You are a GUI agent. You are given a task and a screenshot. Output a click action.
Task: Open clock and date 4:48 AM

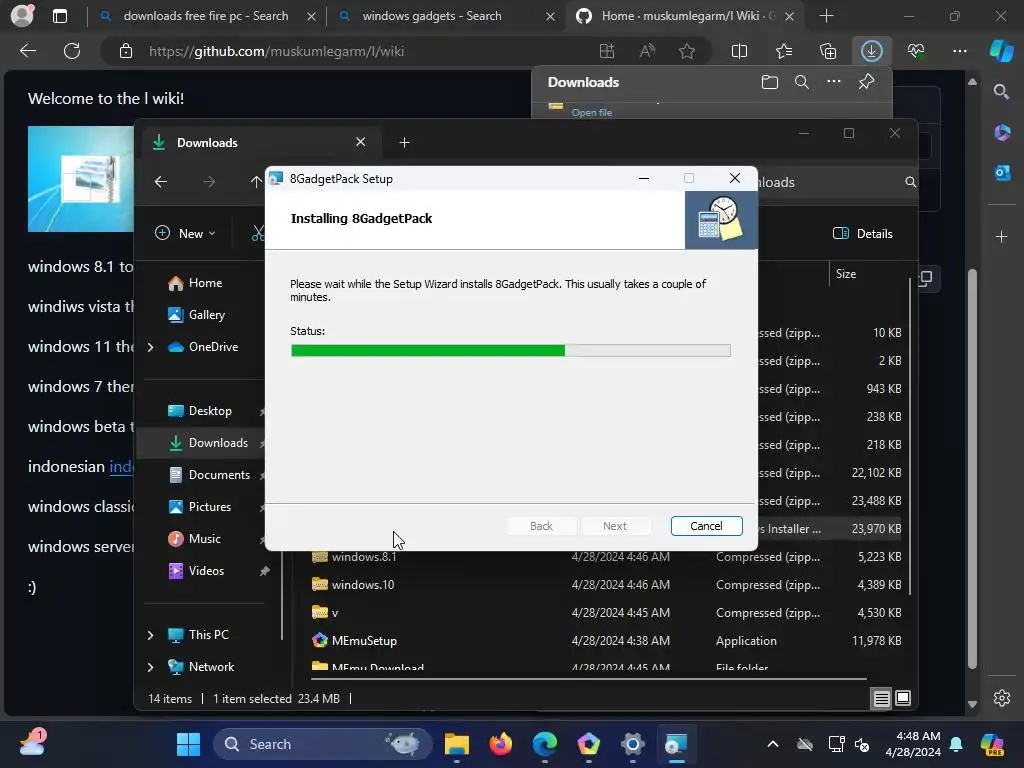click(x=912, y=744)
